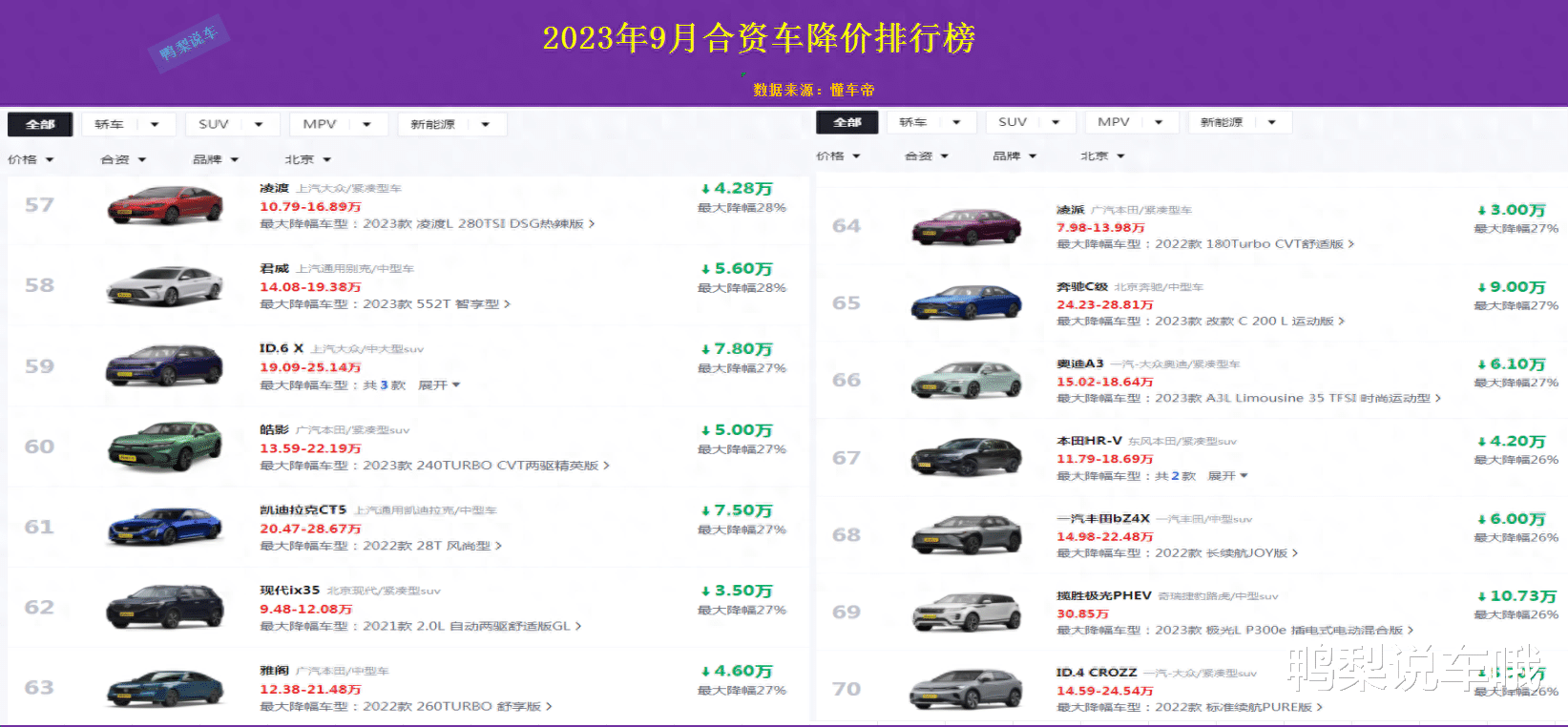Viewport: 1568px width, 727px height.
Task: Click the 凯迪拉克CT5 model name
Action: [x=303, y=509]
